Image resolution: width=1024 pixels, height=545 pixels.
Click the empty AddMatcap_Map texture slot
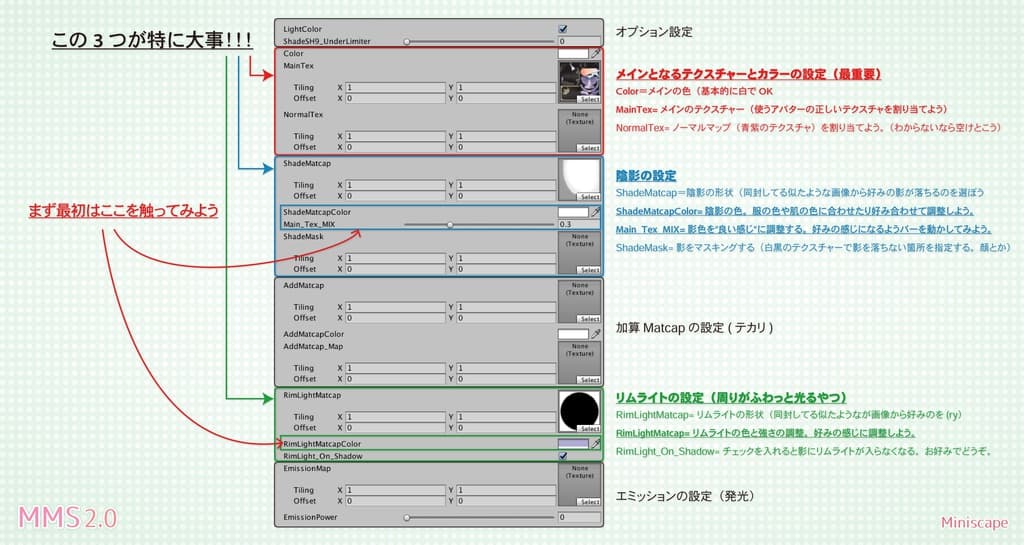coord(579,360)
